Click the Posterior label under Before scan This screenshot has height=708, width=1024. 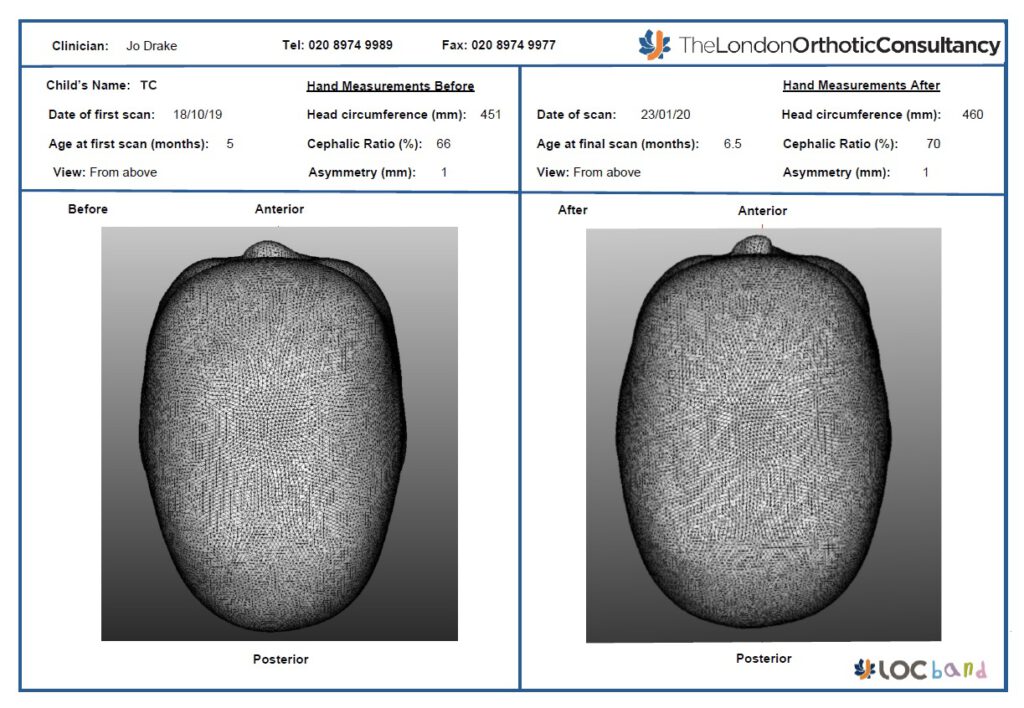click(280, 659)
